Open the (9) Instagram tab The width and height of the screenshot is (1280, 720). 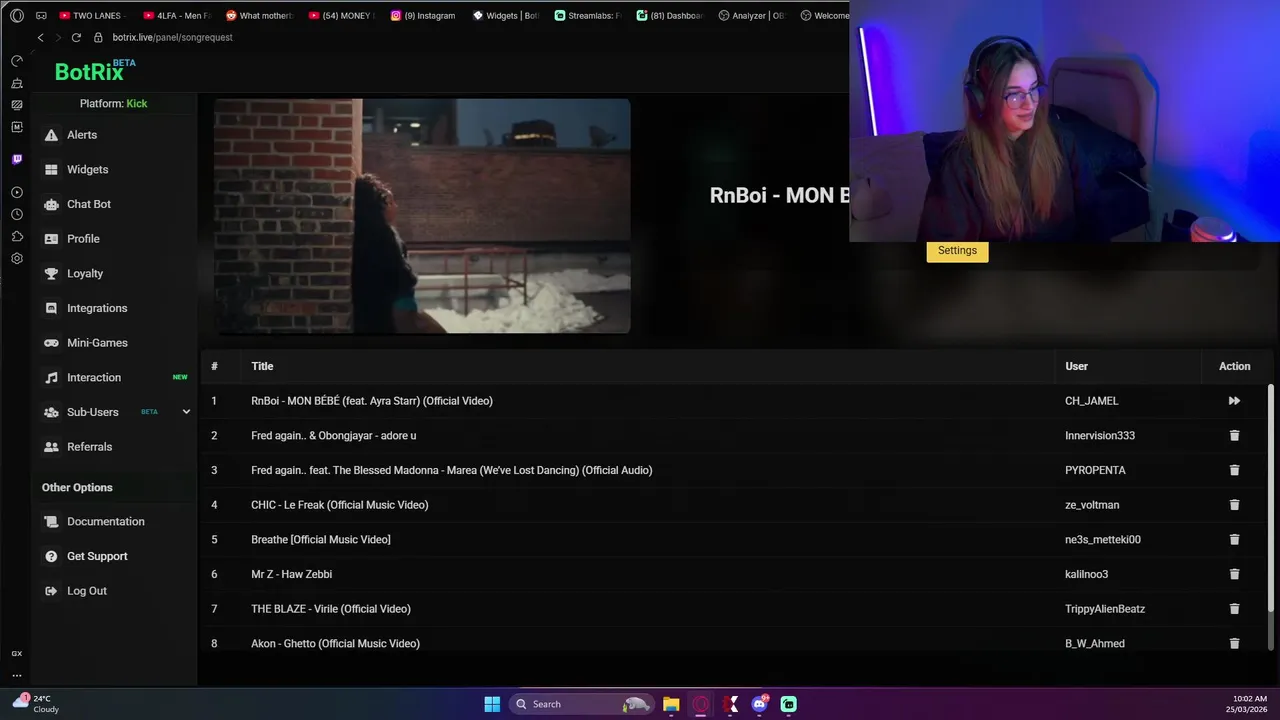click(x=424, y=15)
